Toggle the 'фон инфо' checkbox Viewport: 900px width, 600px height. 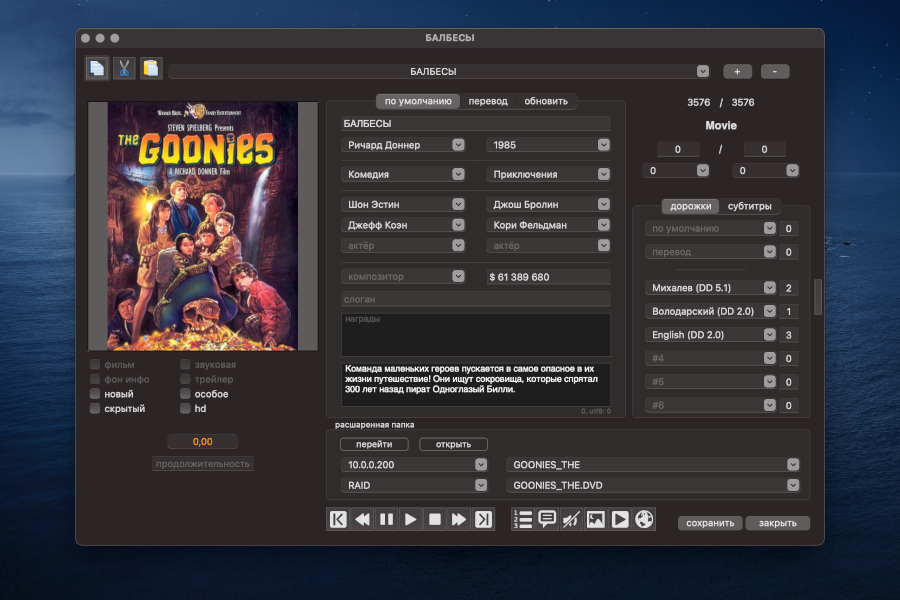coord(95,379)
